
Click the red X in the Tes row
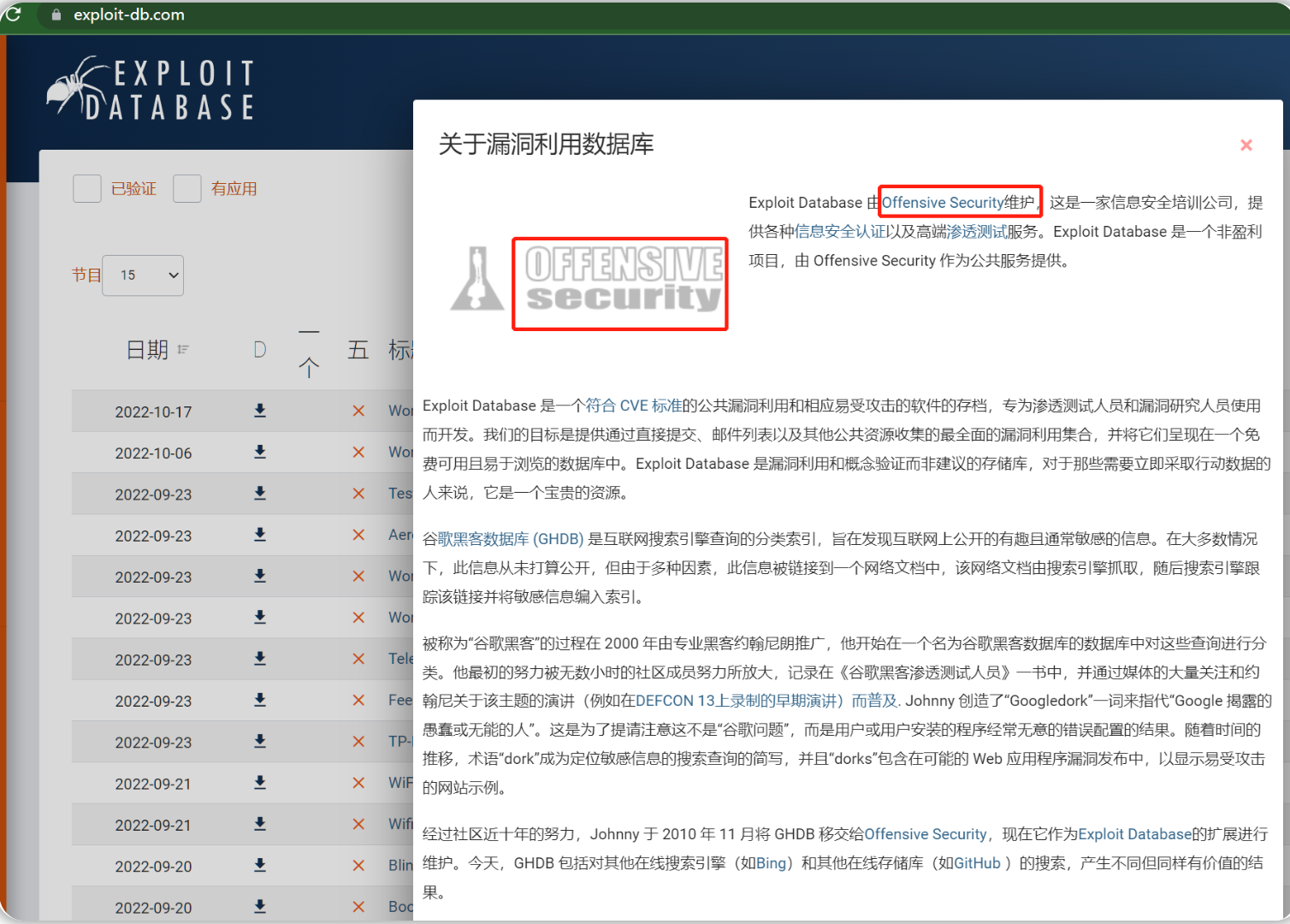[358, 494]
